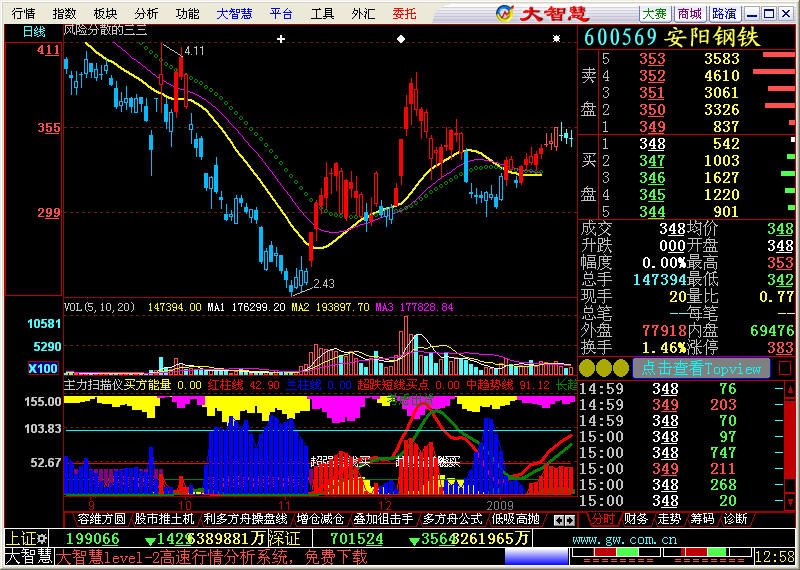800x570 pixels.
Task: Switch to the 财务 tab
Action: pos(635,519)
